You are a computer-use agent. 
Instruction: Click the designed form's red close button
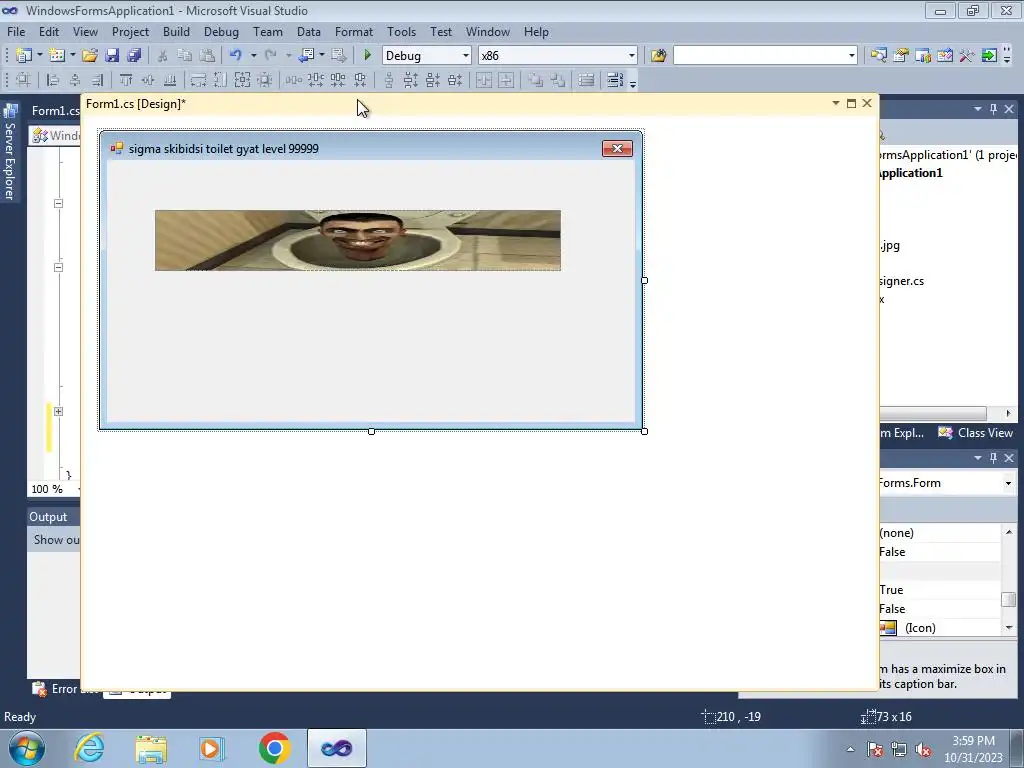tap(617, 148)
